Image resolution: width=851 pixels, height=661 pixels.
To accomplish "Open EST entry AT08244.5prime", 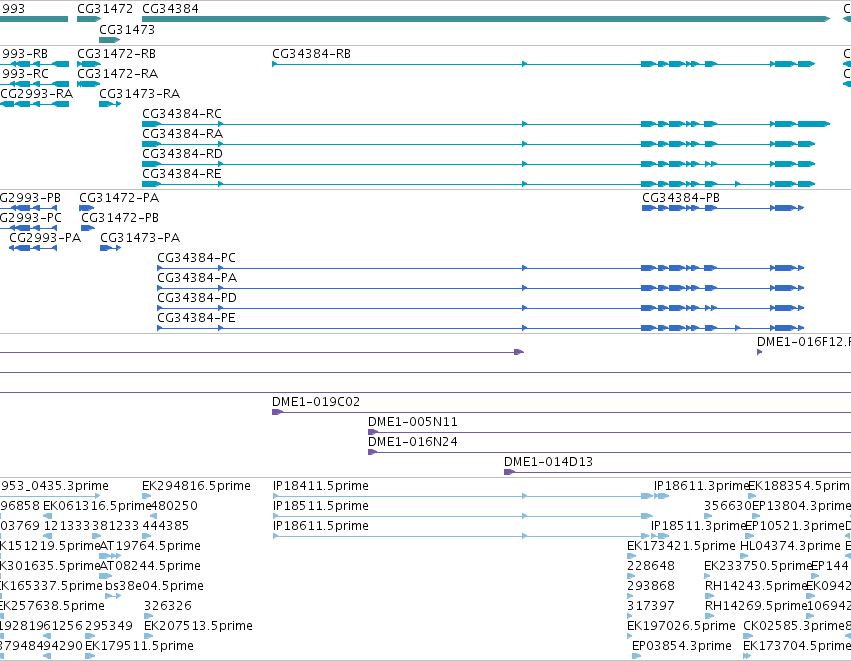I will click(150, 567).
